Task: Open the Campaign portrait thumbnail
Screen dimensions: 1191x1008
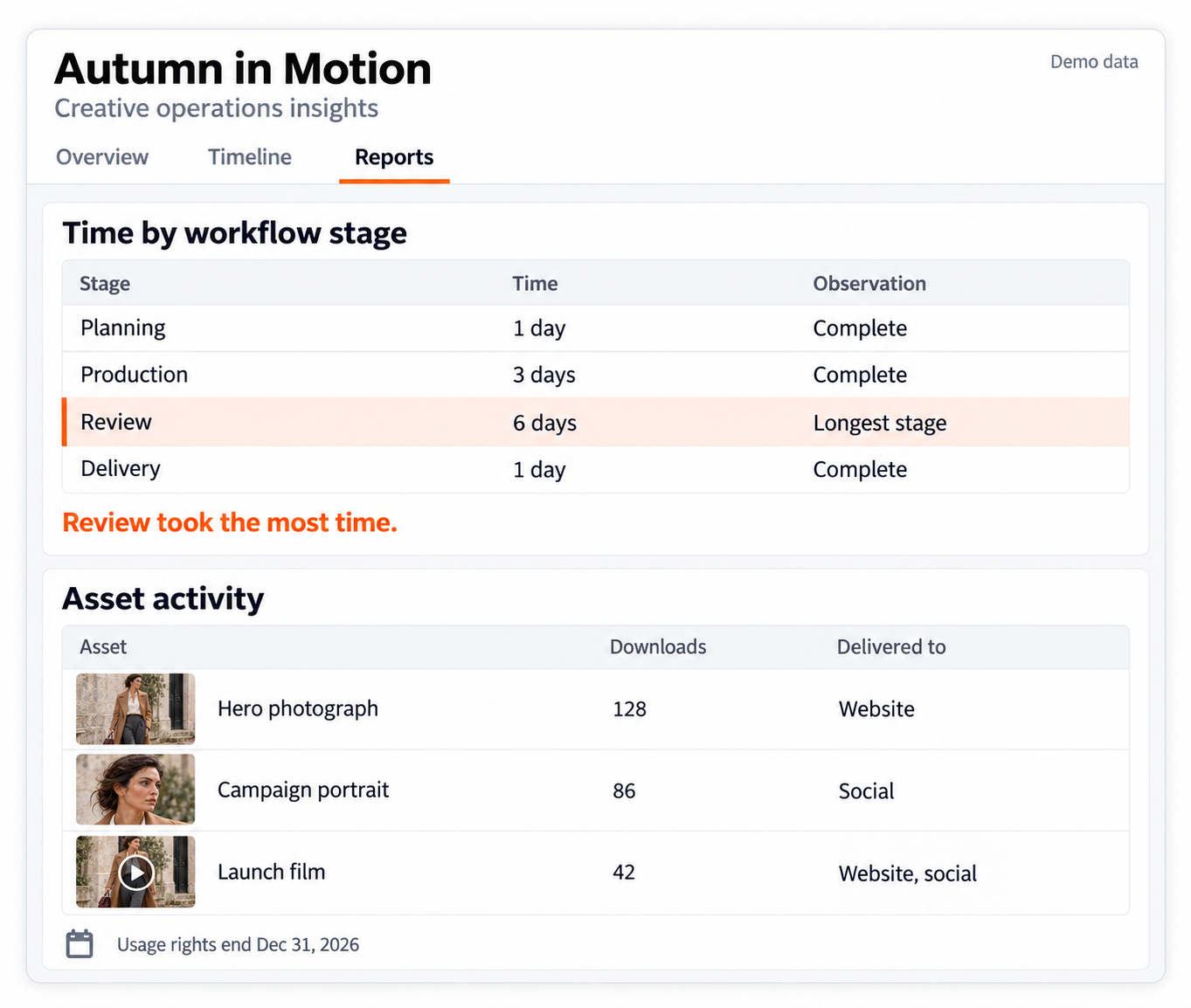Action: (135, 790)
